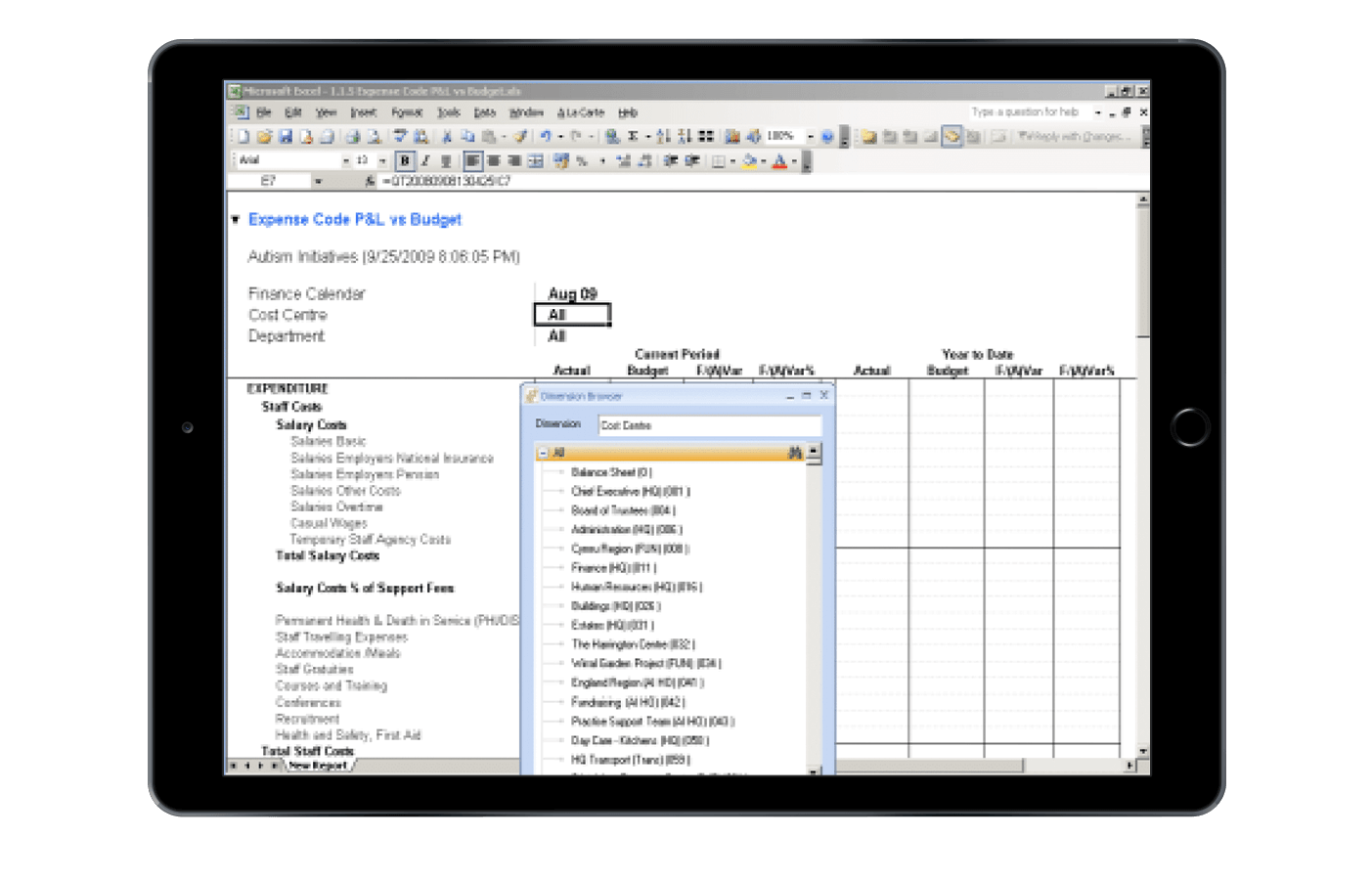Cut the selection with the scissors icon
Screen dimensions: 1372x880
(447, 137)
